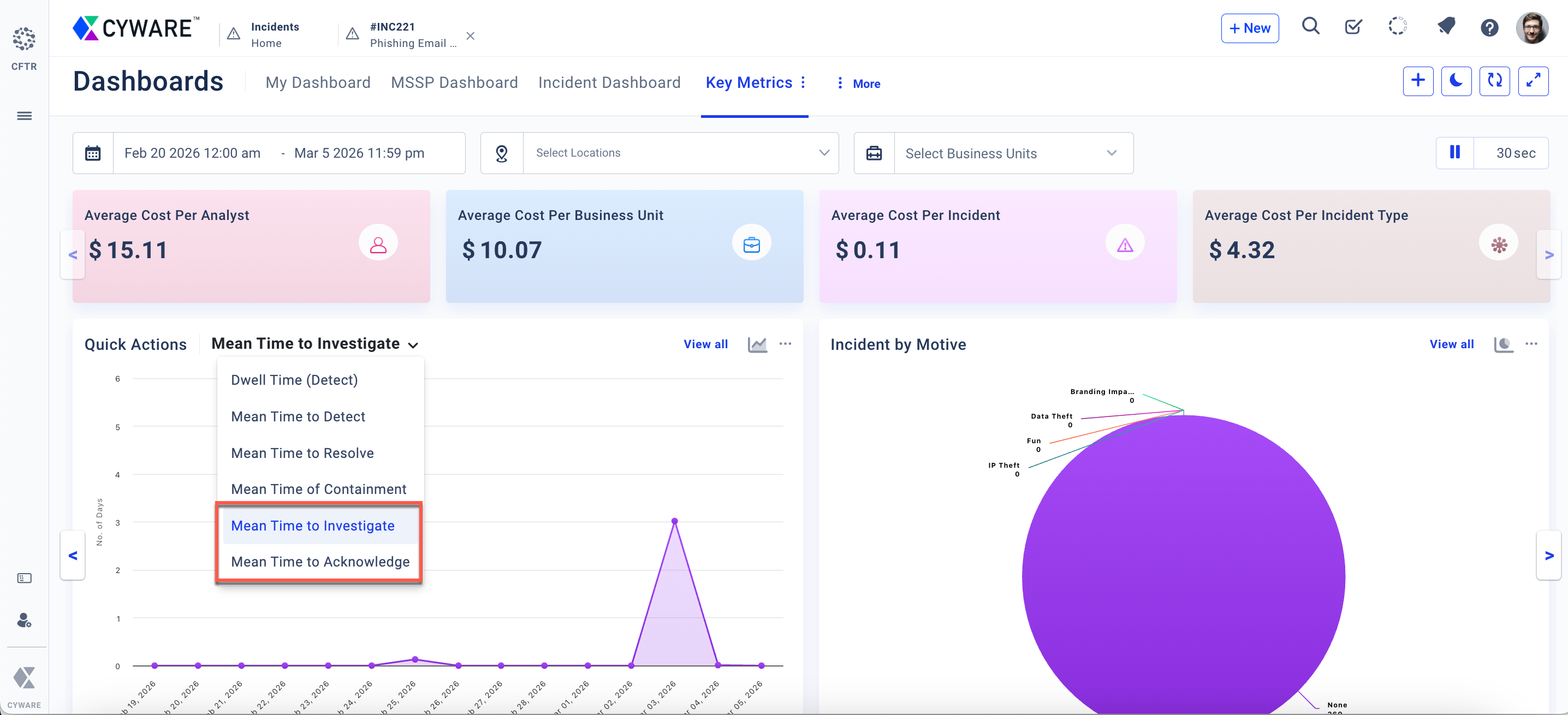
Task: Select Mean Time to Resolve option
Action: click(302, 452)
